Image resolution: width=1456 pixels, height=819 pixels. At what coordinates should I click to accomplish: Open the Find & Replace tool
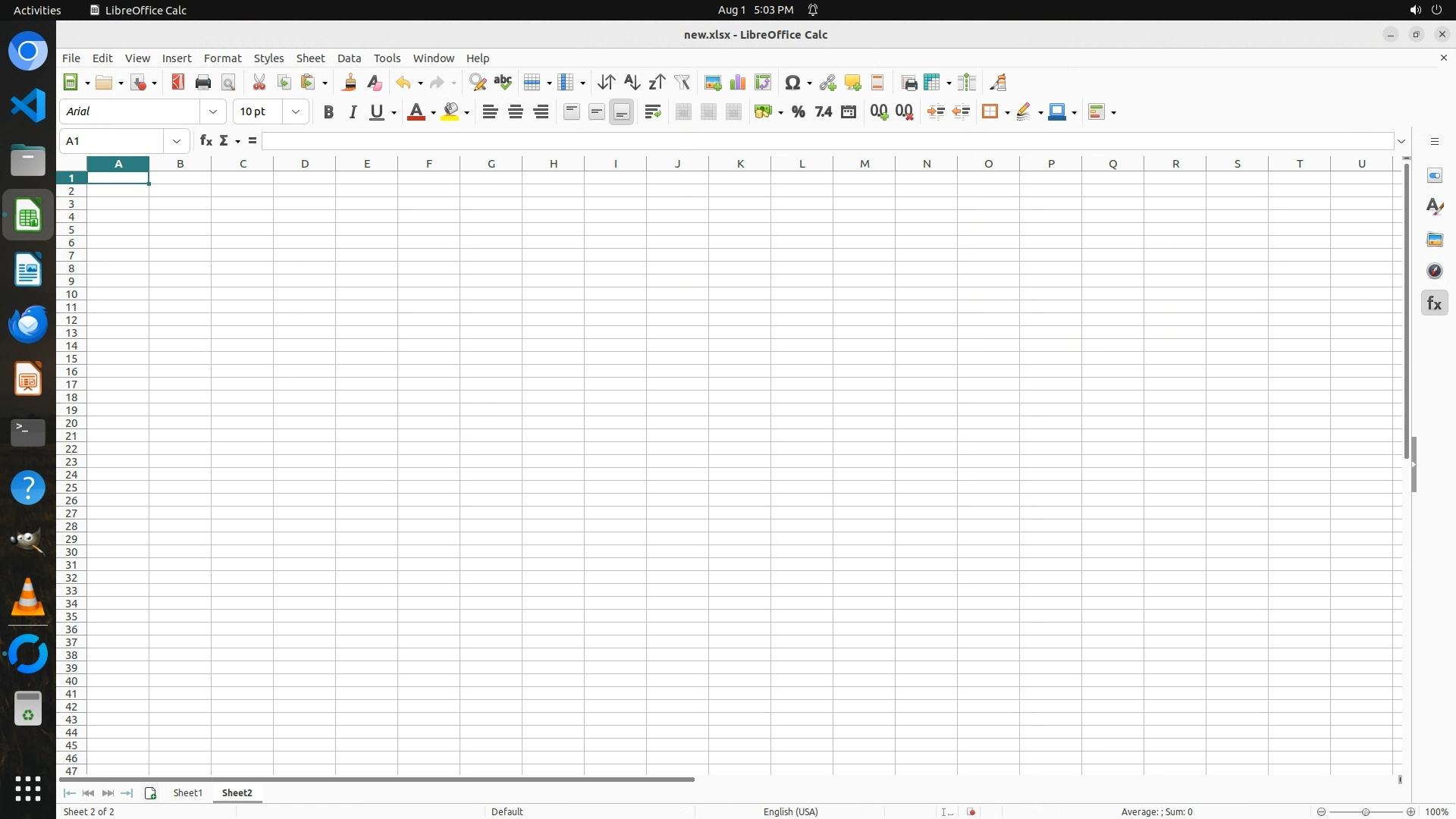478,83
